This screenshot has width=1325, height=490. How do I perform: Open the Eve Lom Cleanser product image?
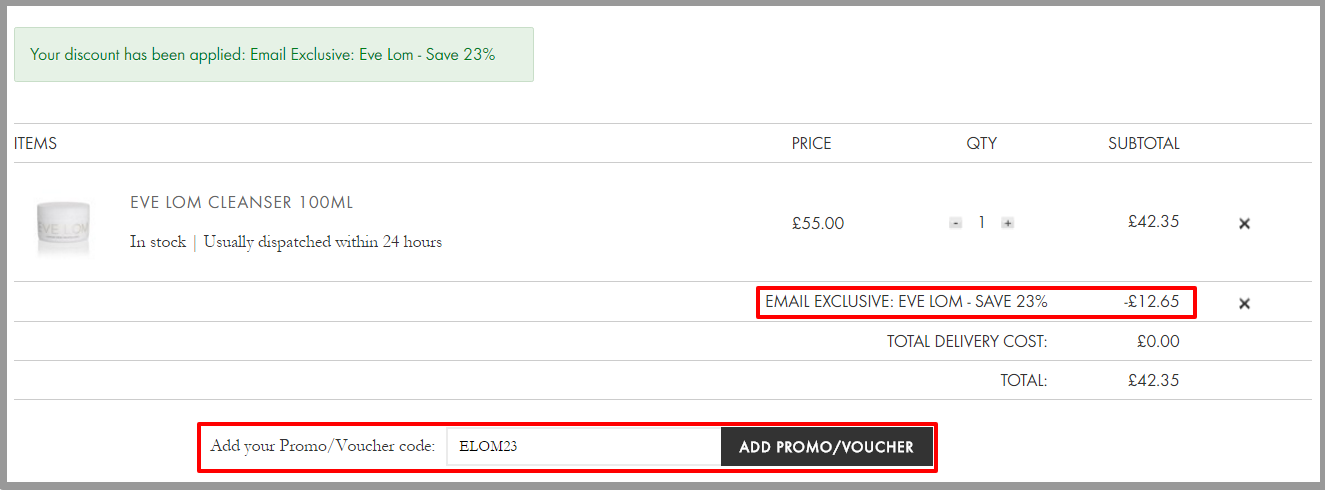click(63, 227)
